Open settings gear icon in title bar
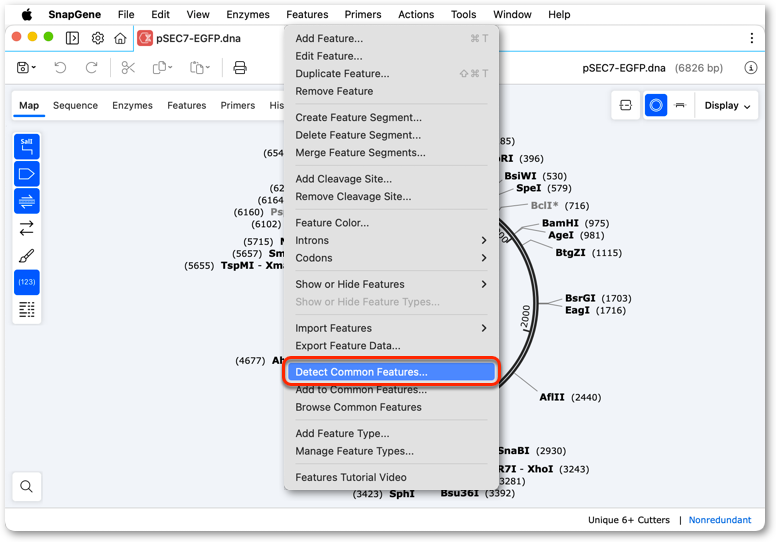 point(98,38)
